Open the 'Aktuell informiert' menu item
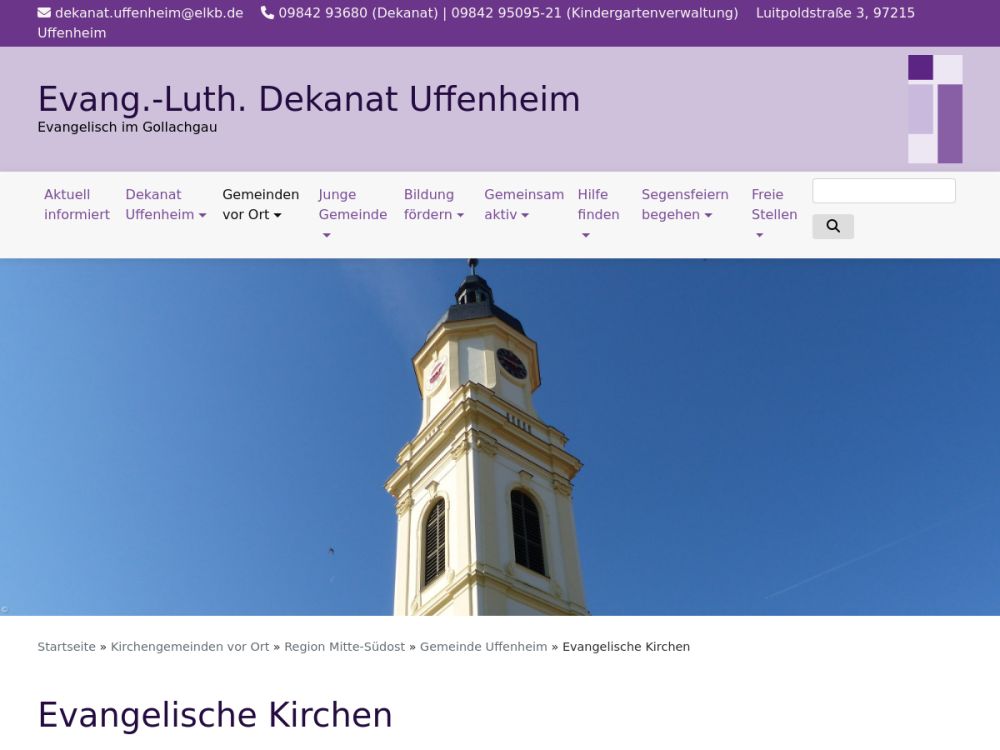This screenshot has width=1000, height=750. (x=77, y=204)
